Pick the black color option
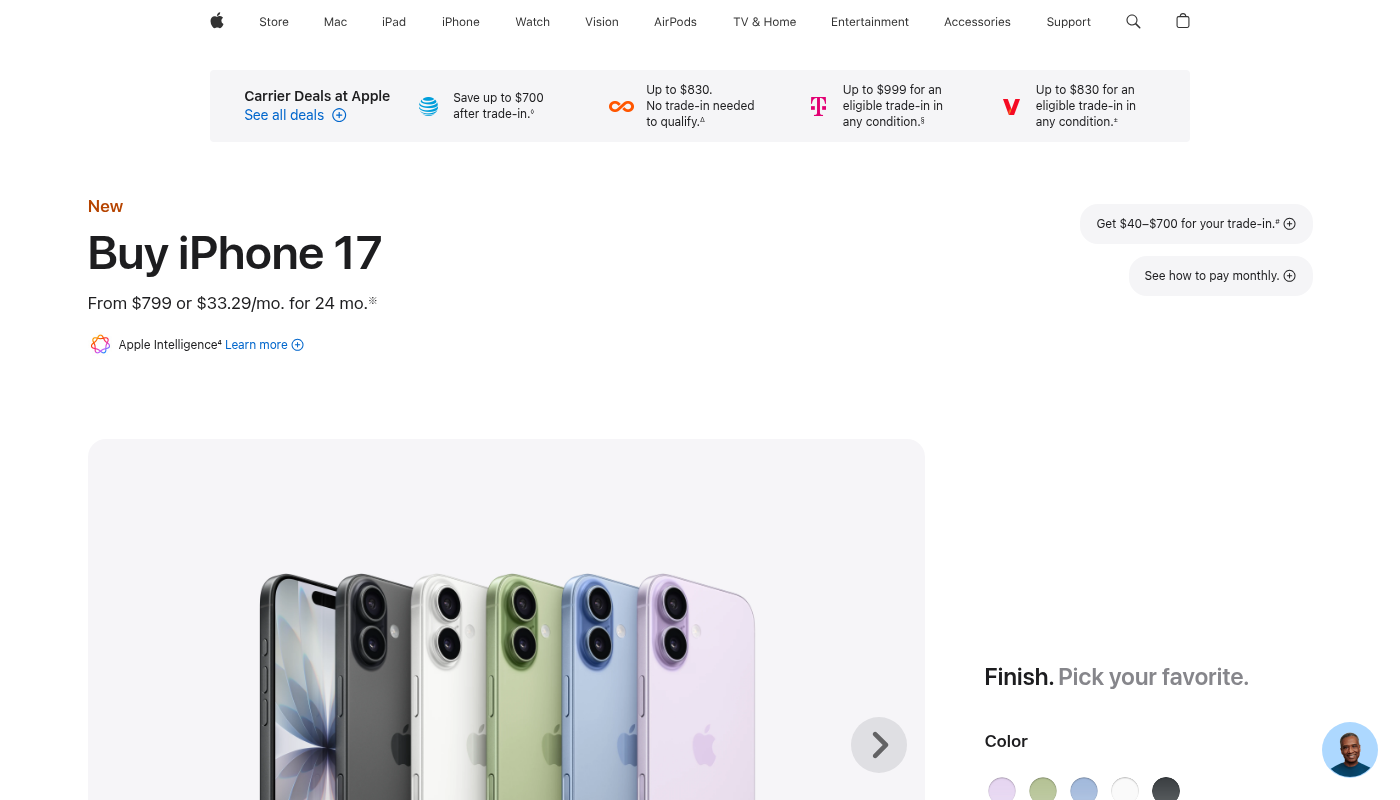 [1166, 789]
